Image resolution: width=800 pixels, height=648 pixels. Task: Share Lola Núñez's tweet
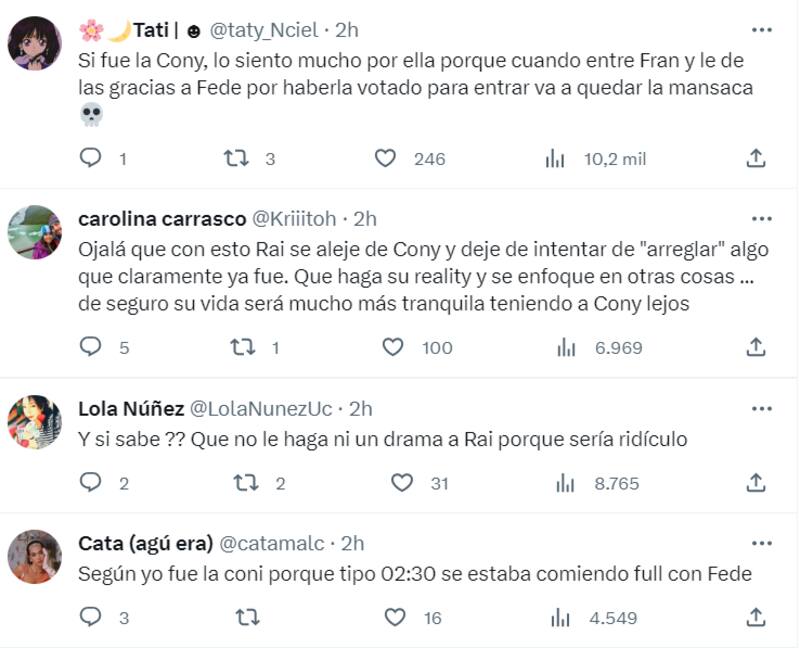(x=754, y=483)
